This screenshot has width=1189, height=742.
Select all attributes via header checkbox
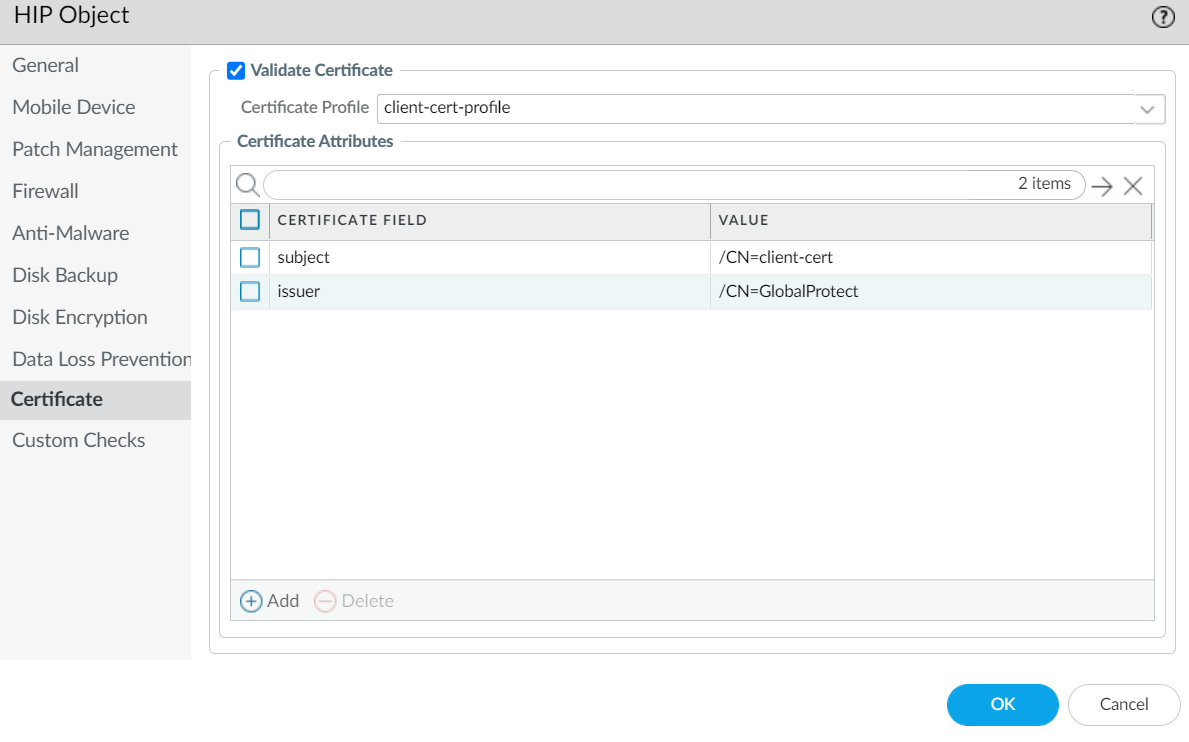249,219
